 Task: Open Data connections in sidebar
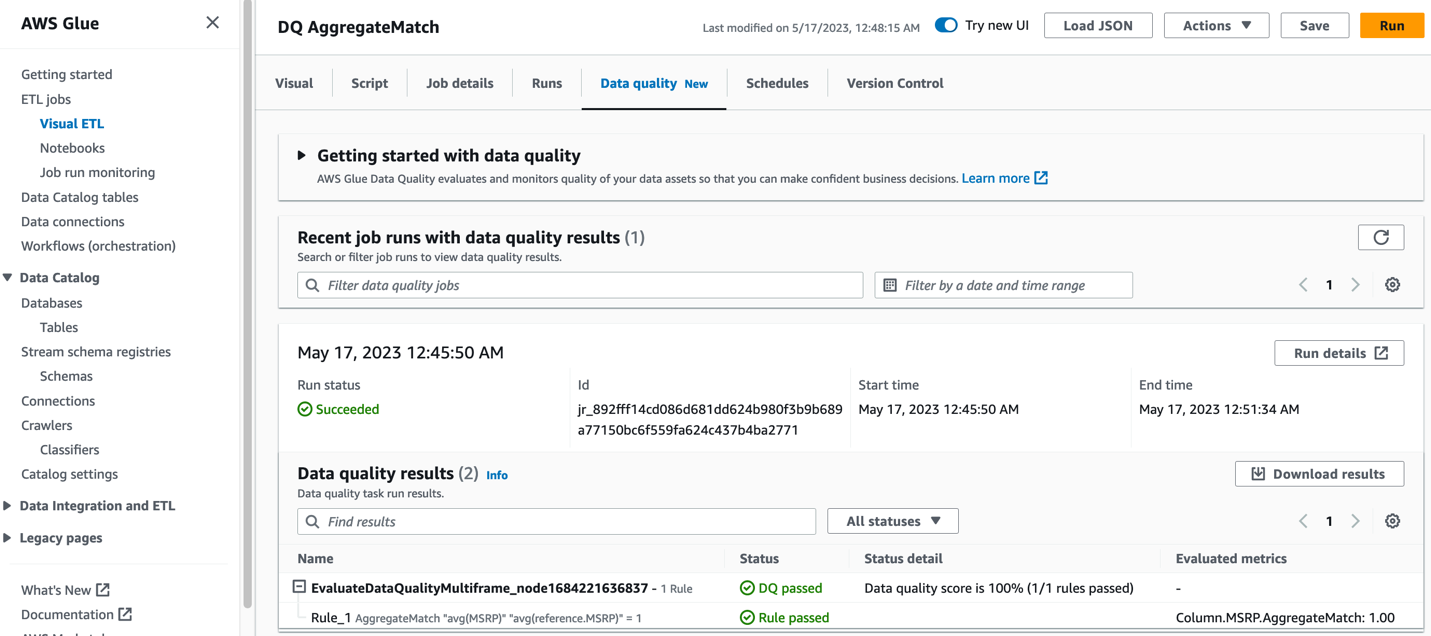pyautogui.click(x=73, y=221)
